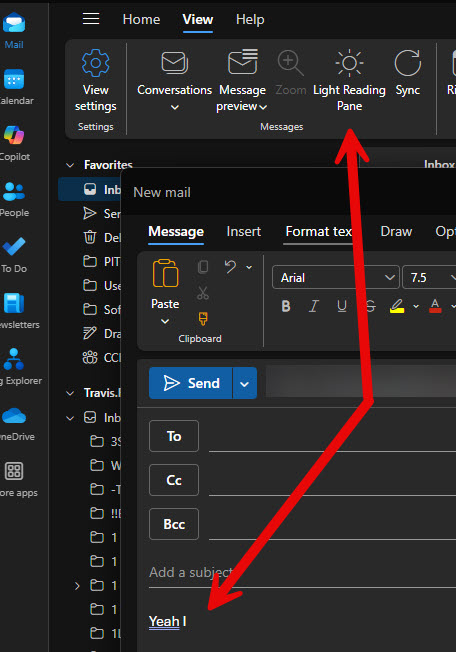
Task: Click the Copy icon in Clipboard
Action: (203, 267)
